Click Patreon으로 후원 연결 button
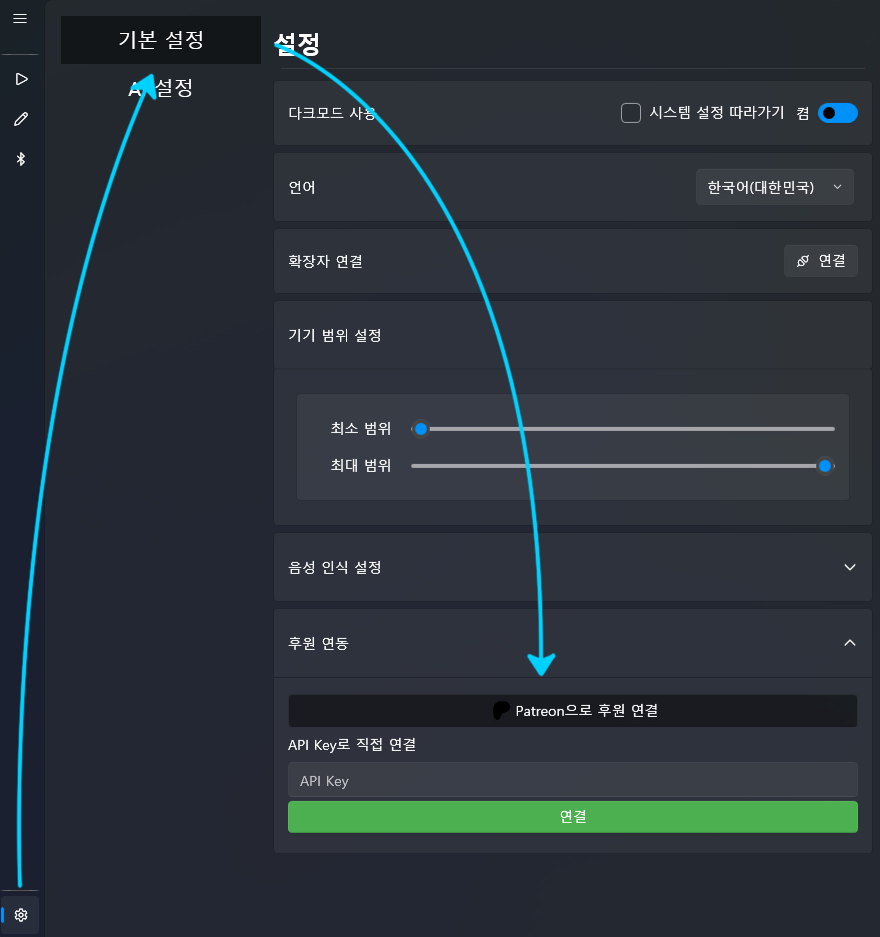Viewport: 880px width, 937px height. (x=572, y=711)
